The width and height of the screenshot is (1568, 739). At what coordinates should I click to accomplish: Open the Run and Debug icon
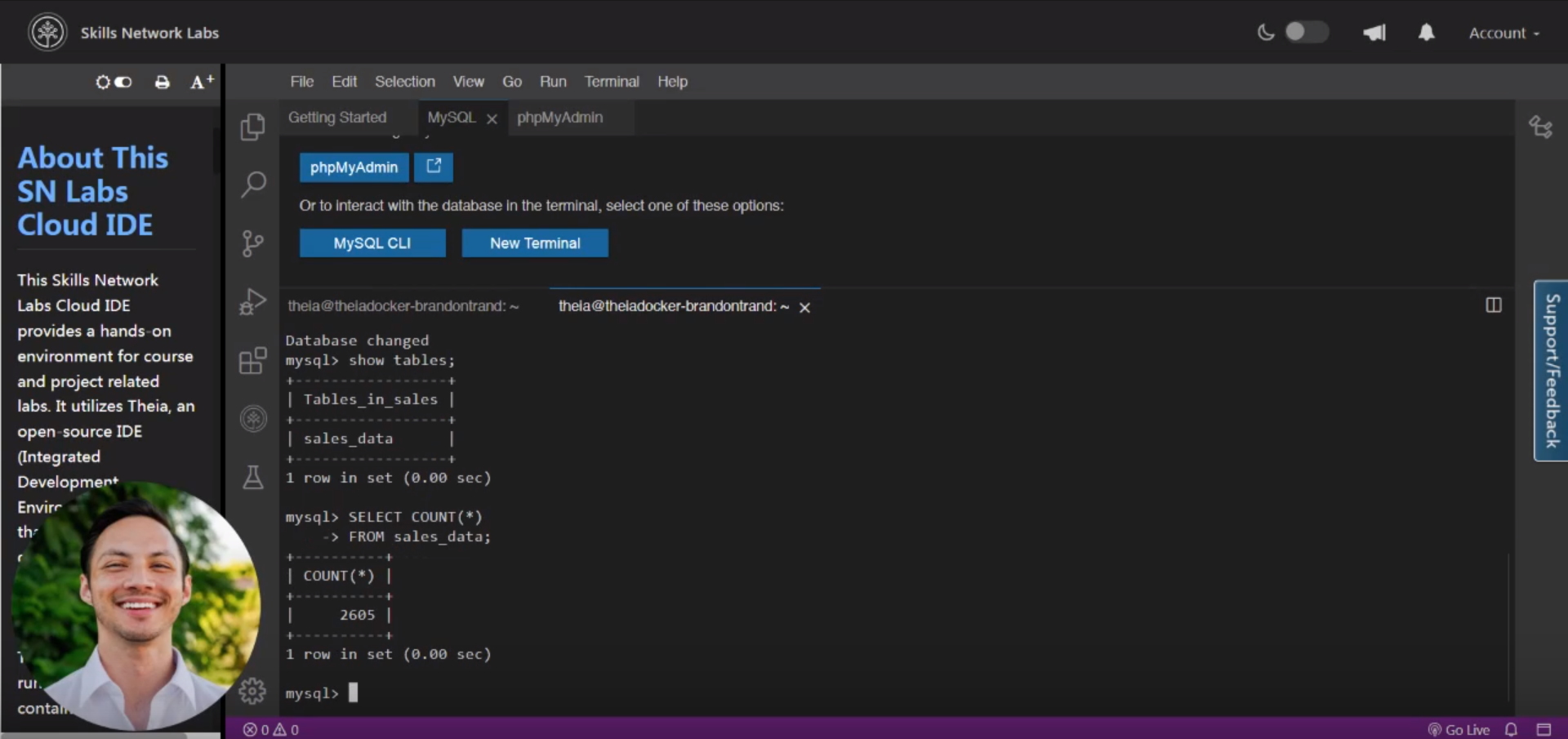[252, 302]
